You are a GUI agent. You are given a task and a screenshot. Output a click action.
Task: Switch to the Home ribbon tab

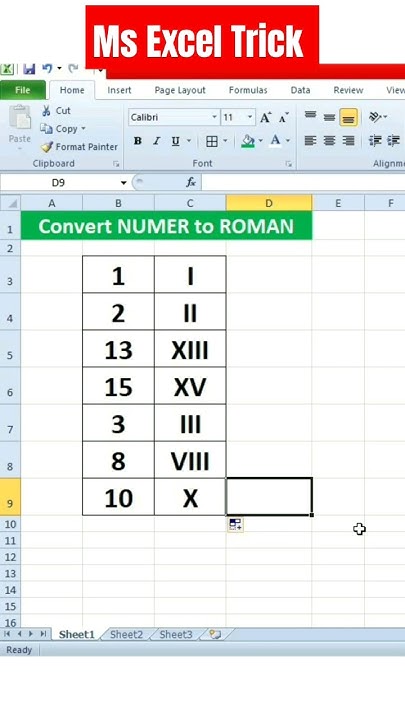point(72,90)
